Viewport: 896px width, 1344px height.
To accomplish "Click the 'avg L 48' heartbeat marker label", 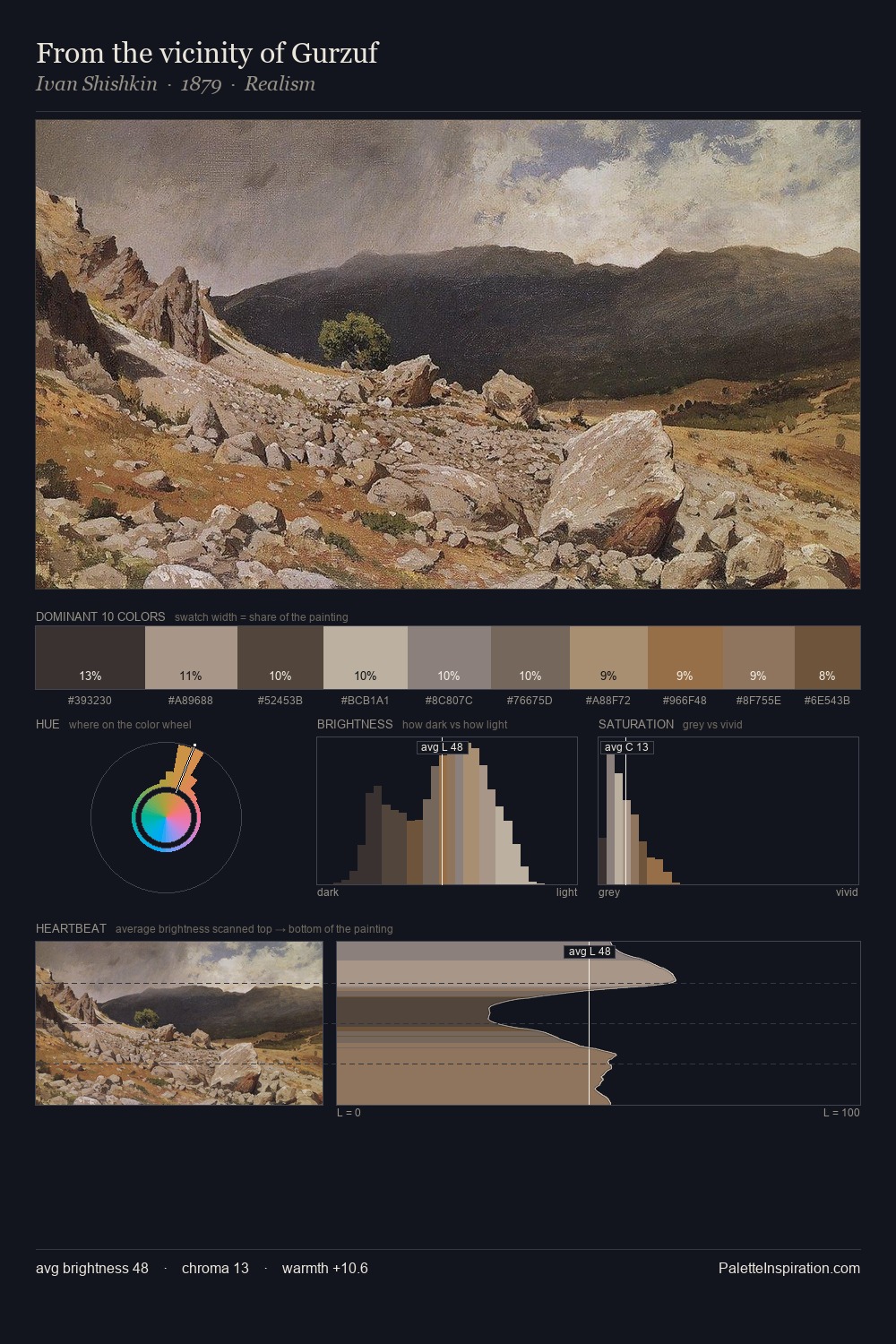I will pos(590,952).
